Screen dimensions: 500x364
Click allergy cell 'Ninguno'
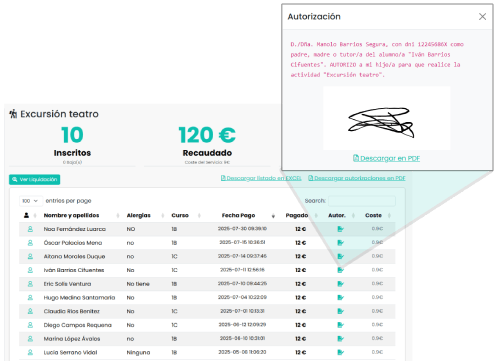click(x=138, y=352)
